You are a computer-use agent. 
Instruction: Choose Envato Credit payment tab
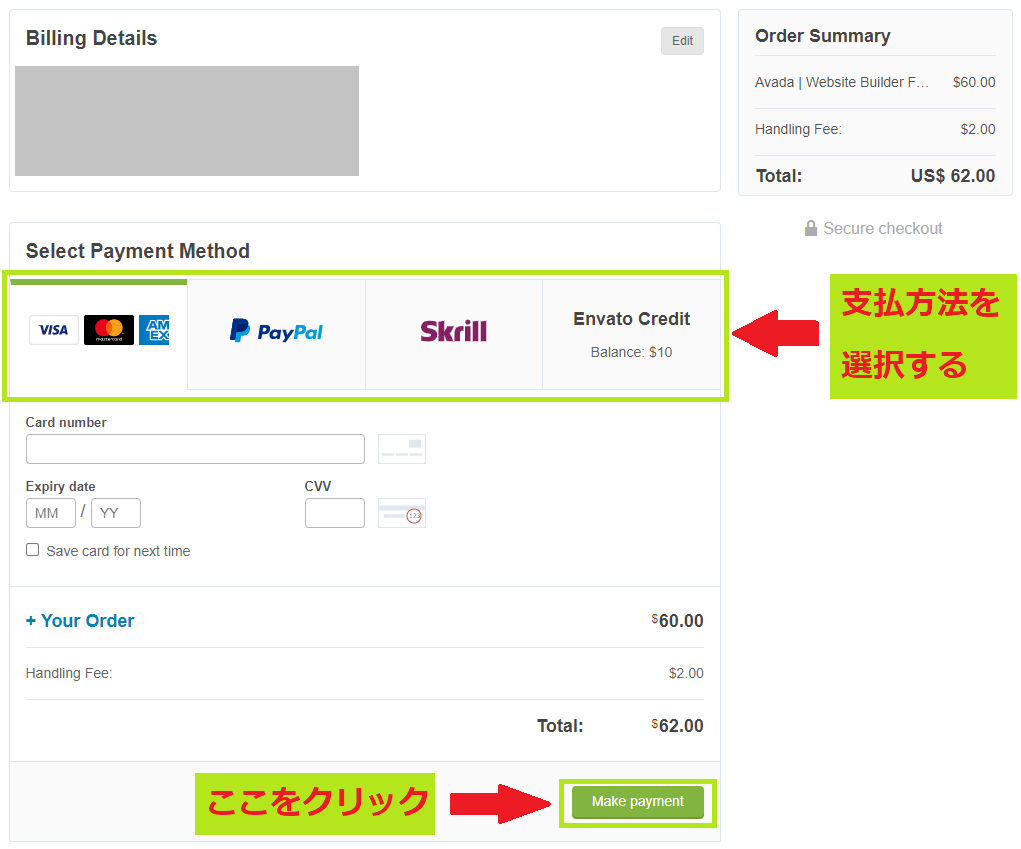(x=631, y=333)
